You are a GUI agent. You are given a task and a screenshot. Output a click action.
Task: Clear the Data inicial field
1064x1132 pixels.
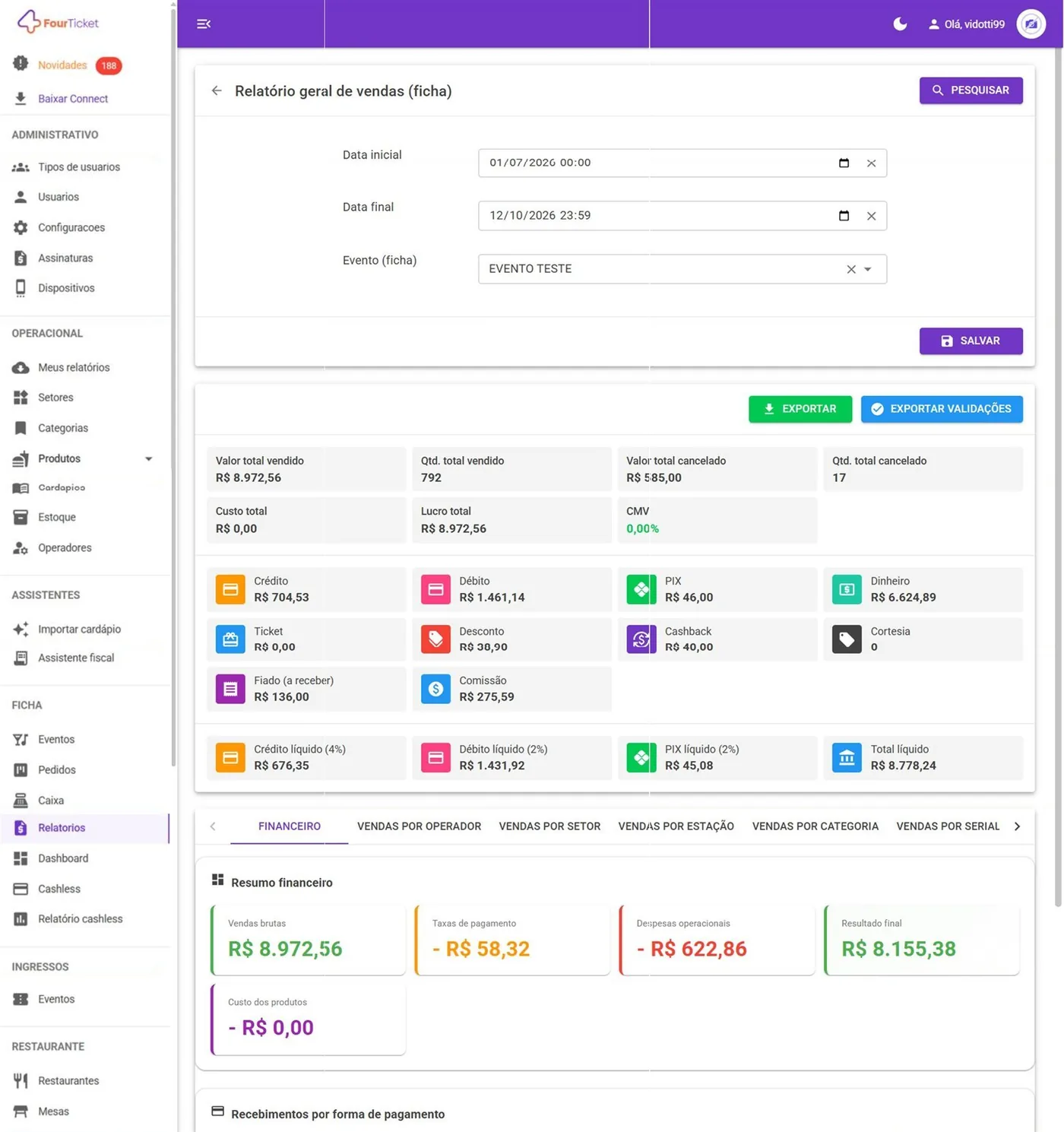pos(872,163)
